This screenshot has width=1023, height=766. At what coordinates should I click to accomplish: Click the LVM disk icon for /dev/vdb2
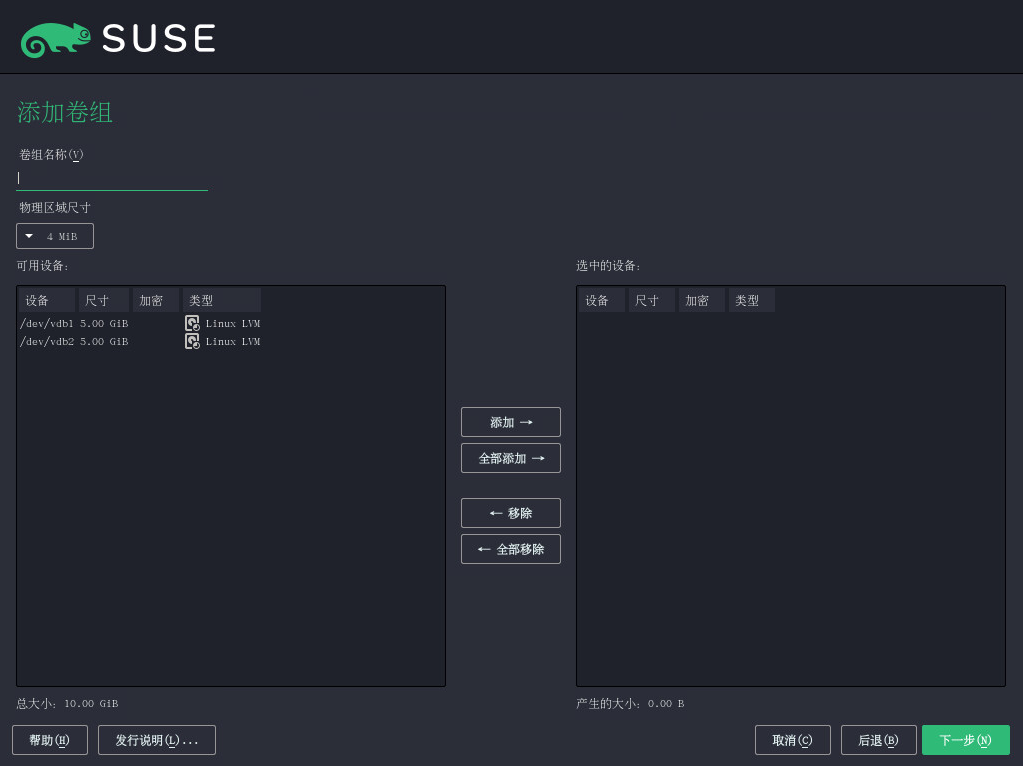192,341
